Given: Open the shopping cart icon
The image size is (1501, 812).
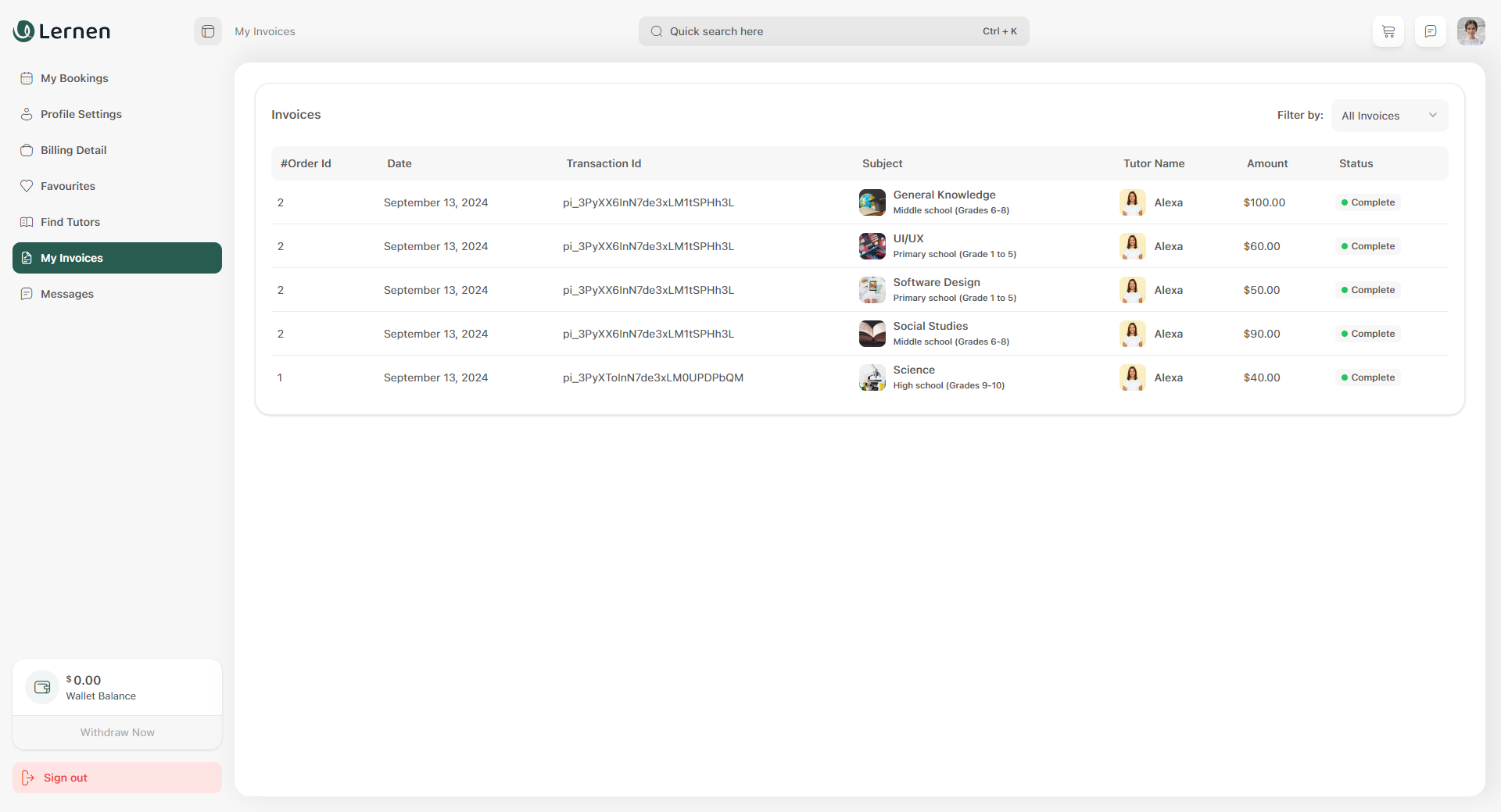Looking at the screenshot, I should coord(1388,31).
